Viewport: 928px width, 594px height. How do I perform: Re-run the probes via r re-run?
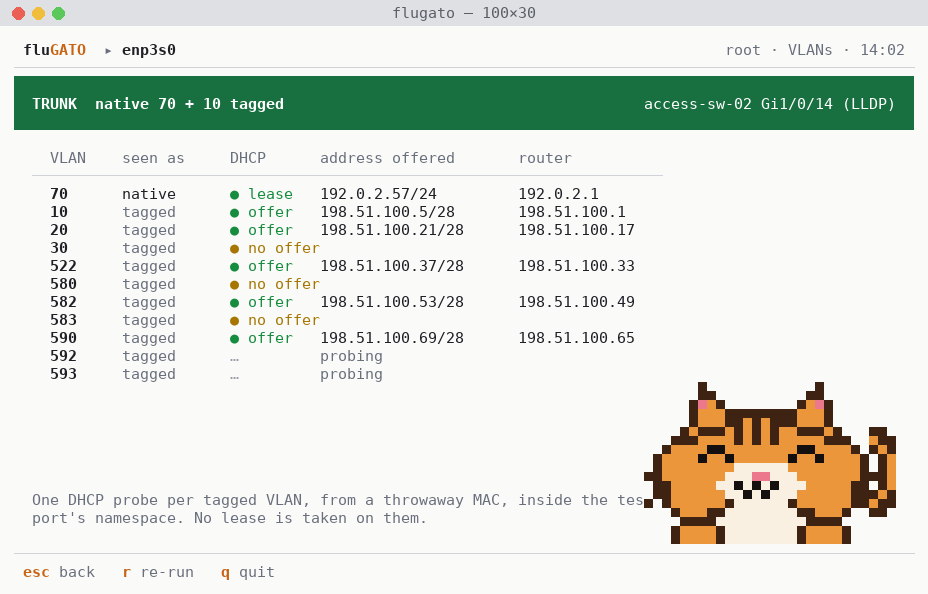tap(158, 572)
